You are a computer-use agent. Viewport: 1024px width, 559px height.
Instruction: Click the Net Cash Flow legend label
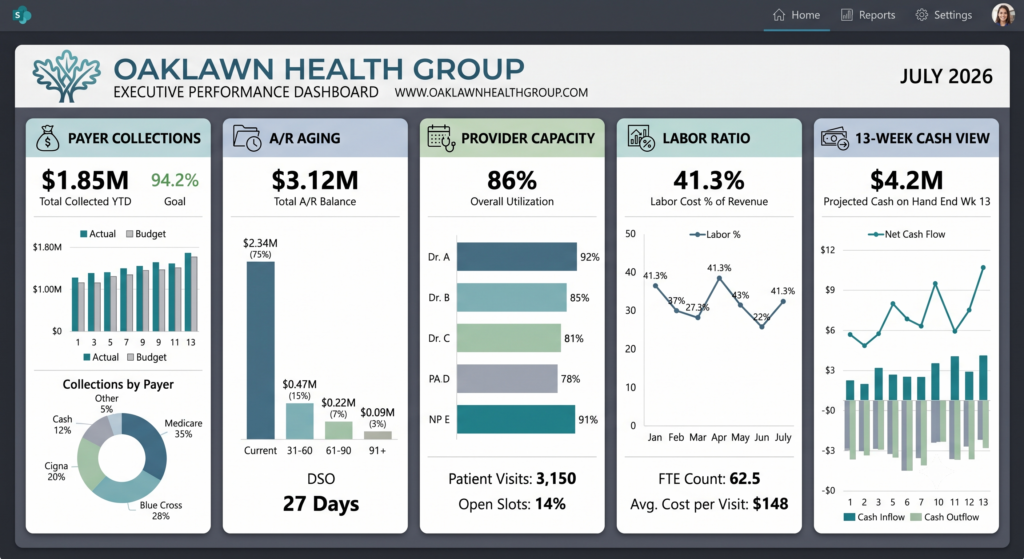pyautogui.click(x=914, y=234)
